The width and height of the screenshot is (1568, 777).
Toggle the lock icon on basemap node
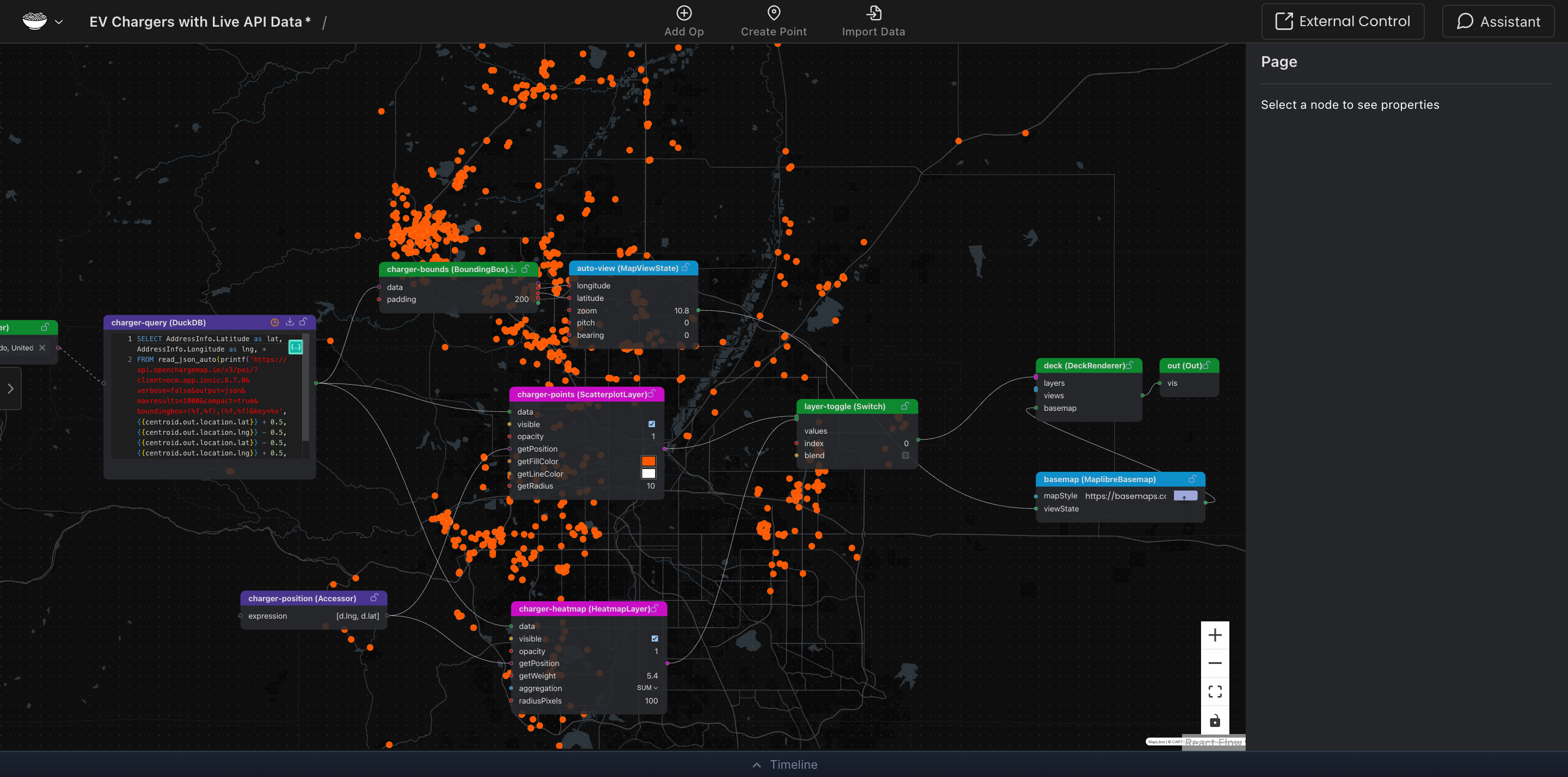1192,479
